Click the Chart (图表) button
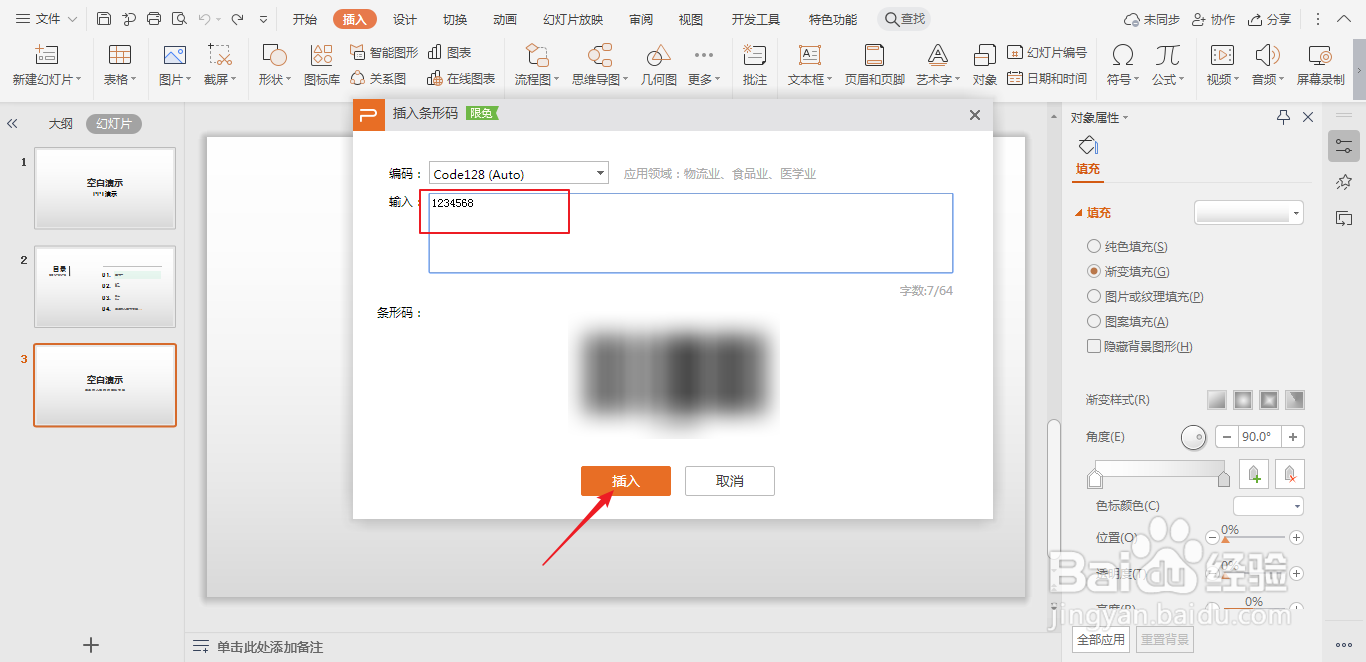 click(449, 52)
